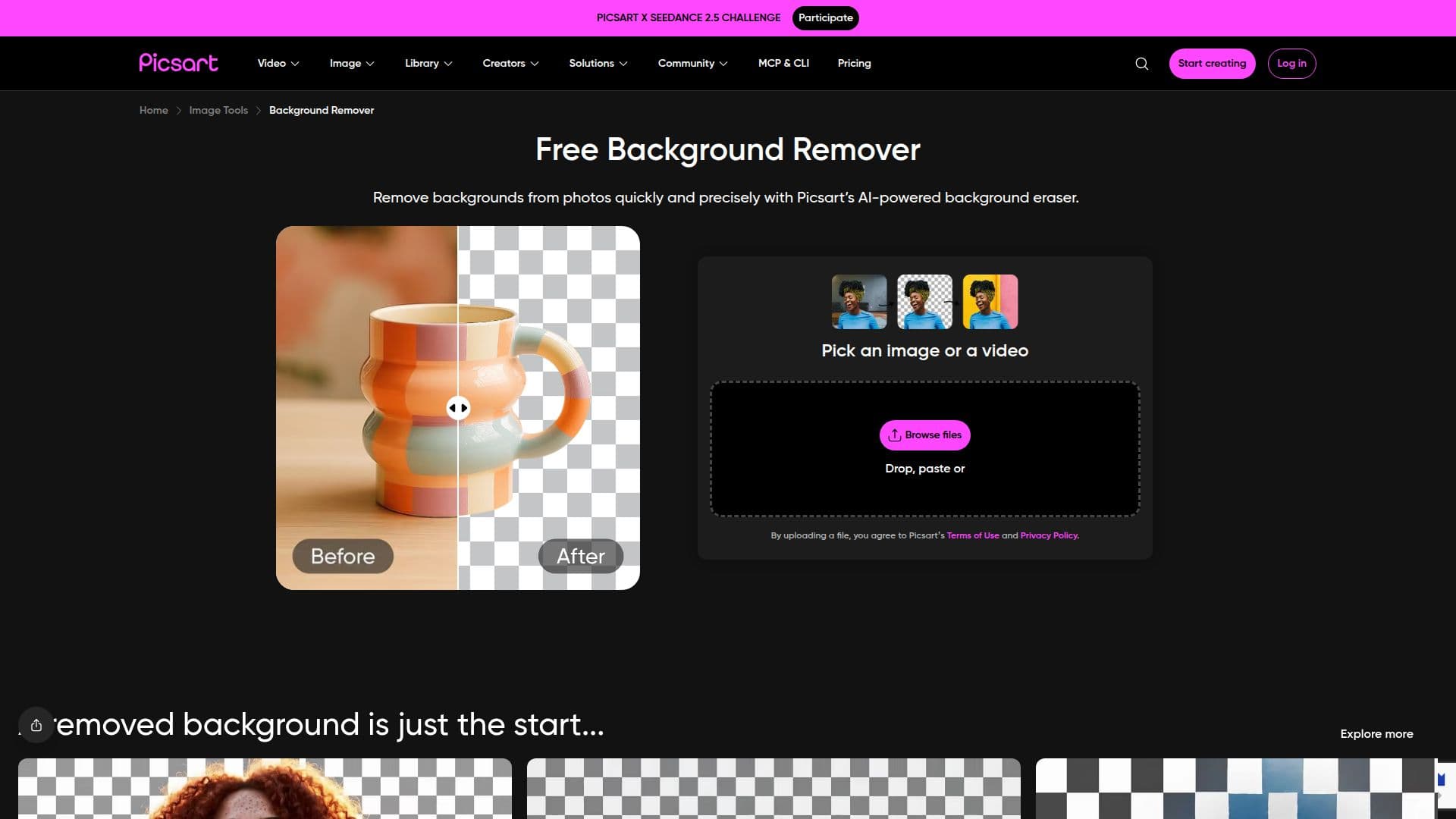Click the Start creating button

click(x=1212, y=63)
